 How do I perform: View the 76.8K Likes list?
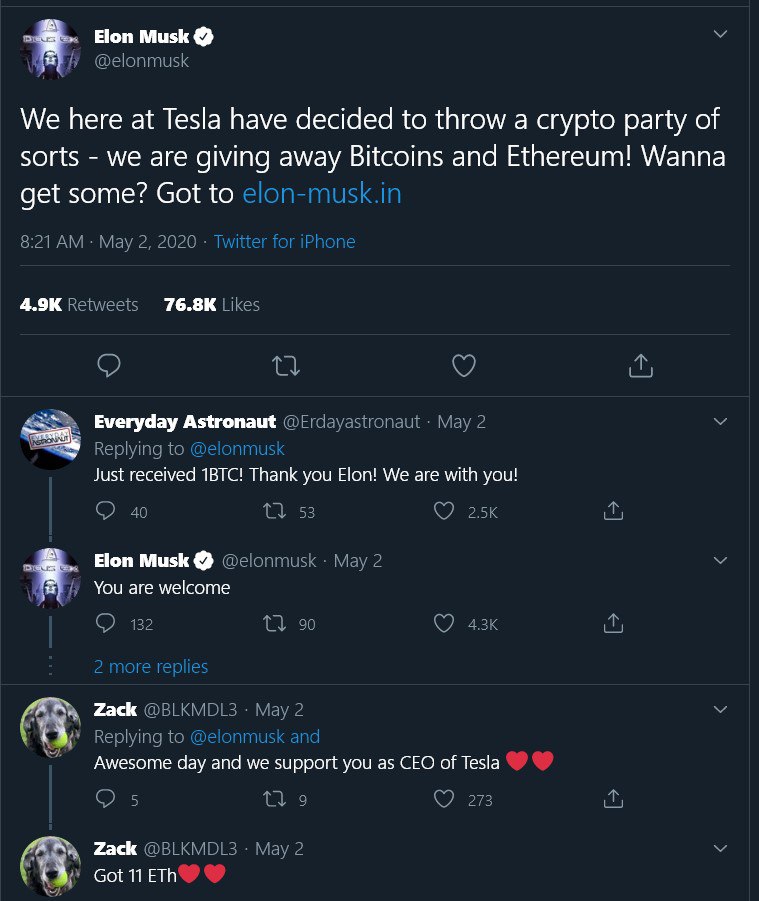(x=211, y=305)
